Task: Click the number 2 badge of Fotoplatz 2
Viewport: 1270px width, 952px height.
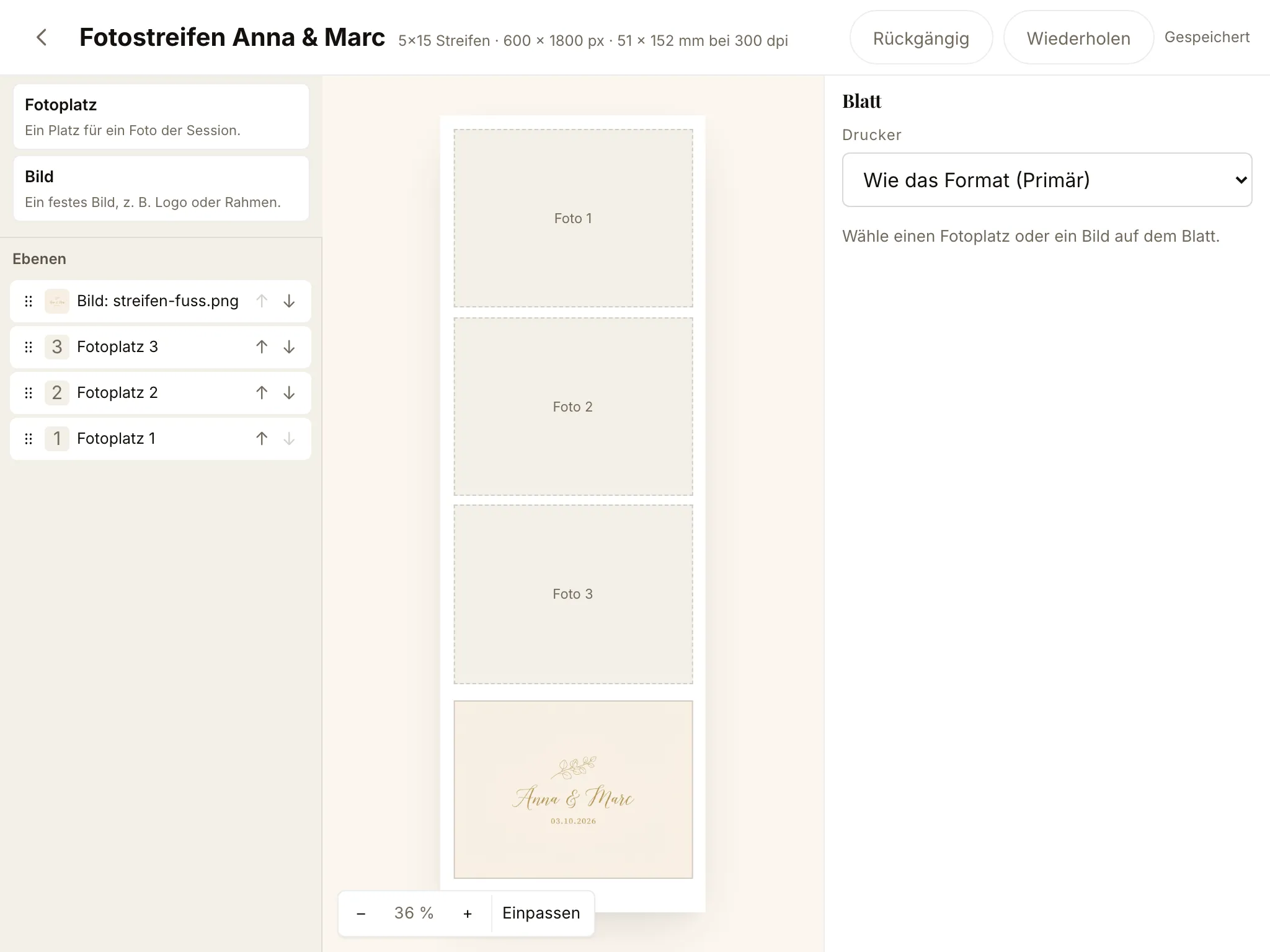Action: [x=57, y=393]
